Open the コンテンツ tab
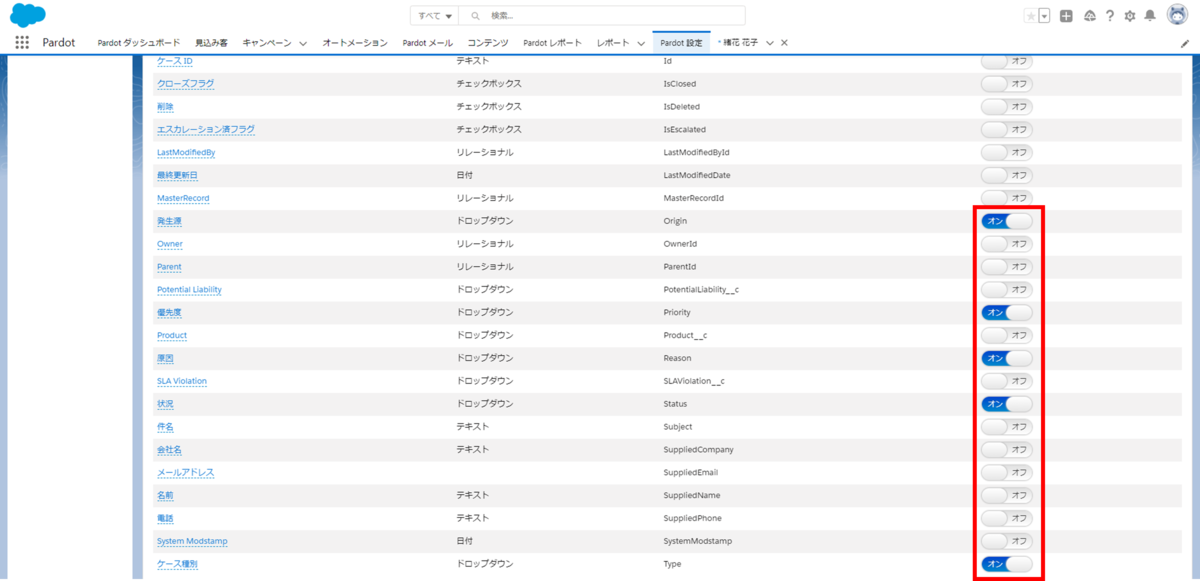Image resolution: width=1200 pixels, height=581 pixels. tap(488, 43)
